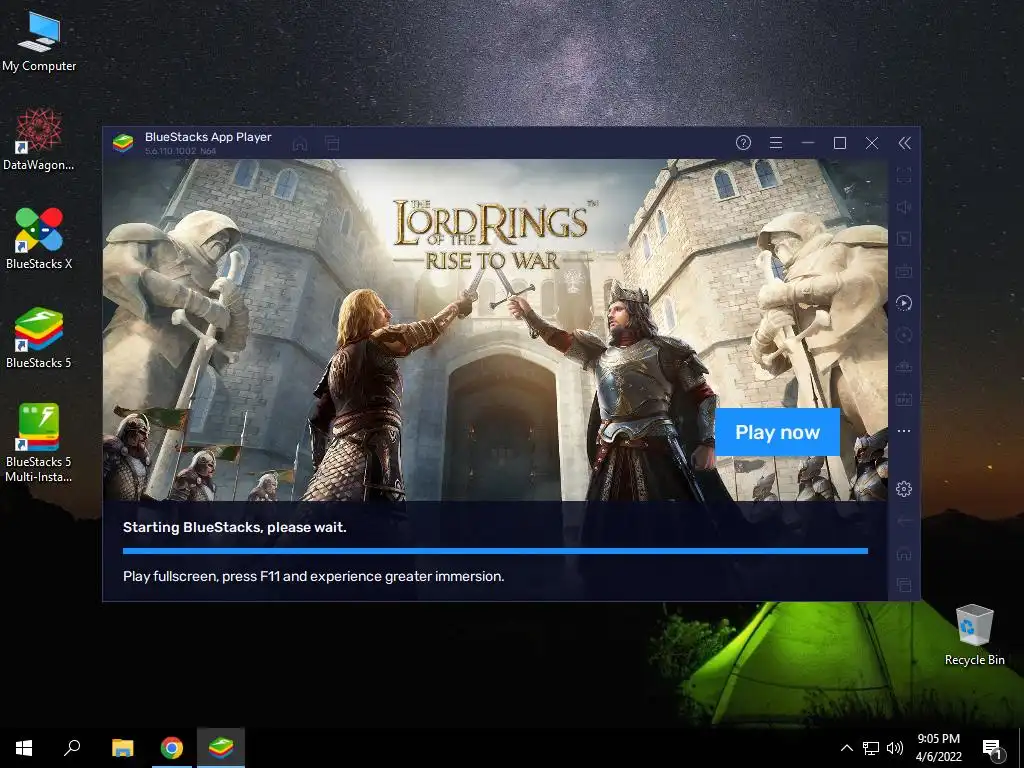Click the cursor lock icon in the sidebar
The image size is (1024, 768).
904,239
